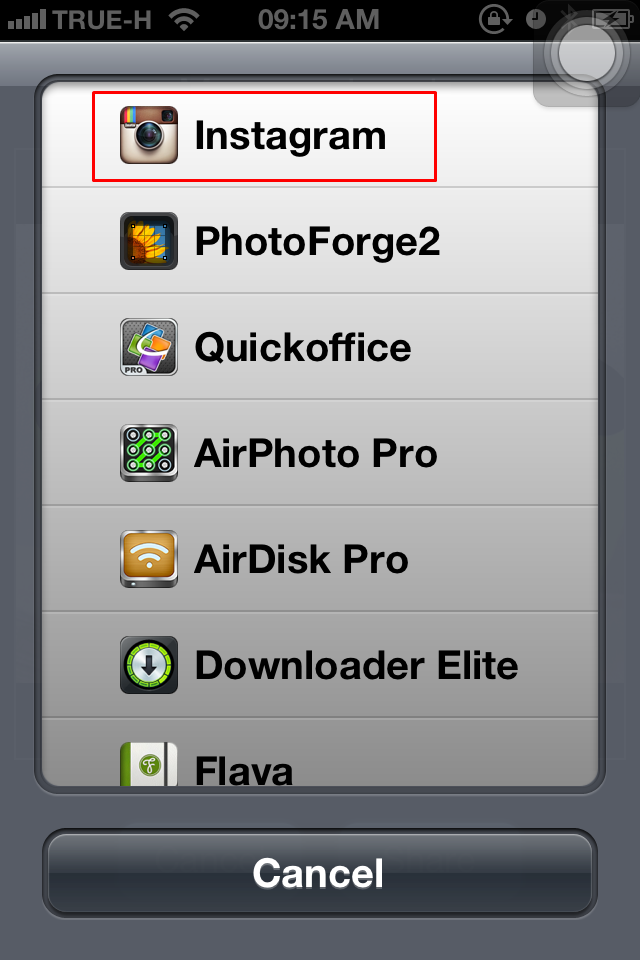Image resolution: width=640 pixels, height=960 pixels.
Task: Select AirDisk Pro entry
Action: [320, 559]
